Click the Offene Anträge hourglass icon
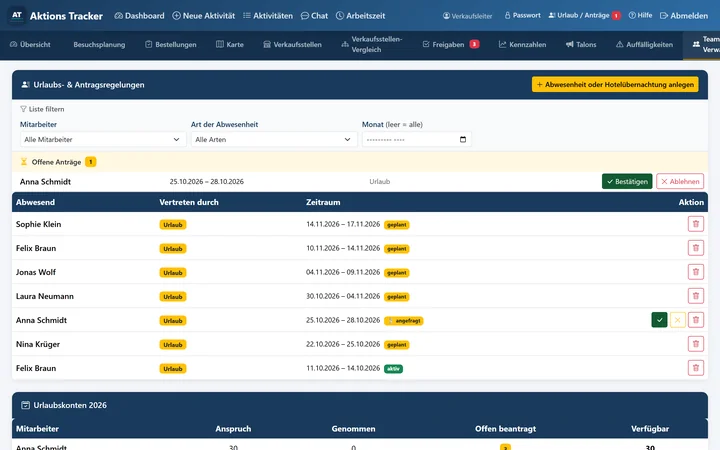The height and width of the screenshot is (450, 720). pos(24,162)
